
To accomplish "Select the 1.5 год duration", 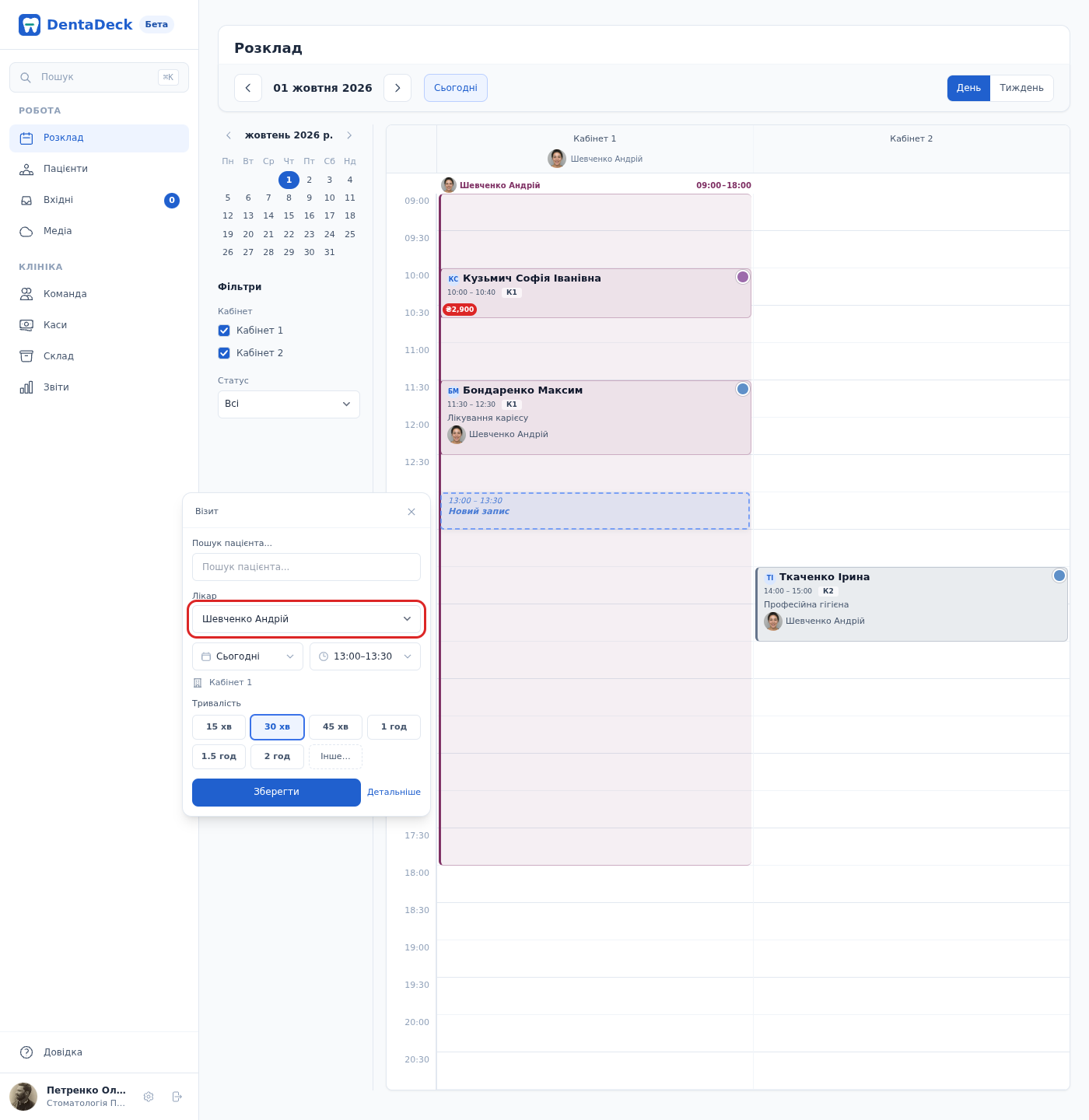I will tap(219, 757).
